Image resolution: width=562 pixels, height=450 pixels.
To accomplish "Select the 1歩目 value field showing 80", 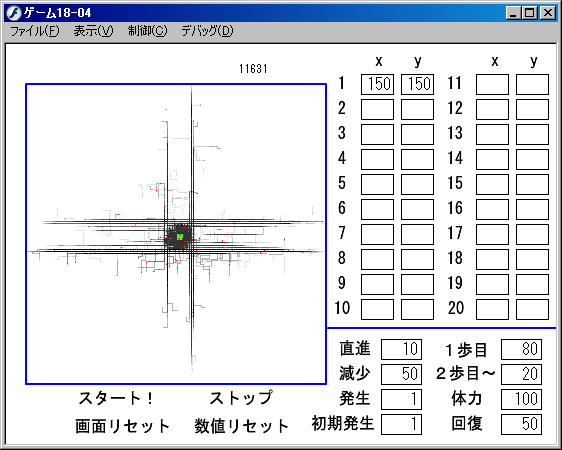I will coord(521,349).
